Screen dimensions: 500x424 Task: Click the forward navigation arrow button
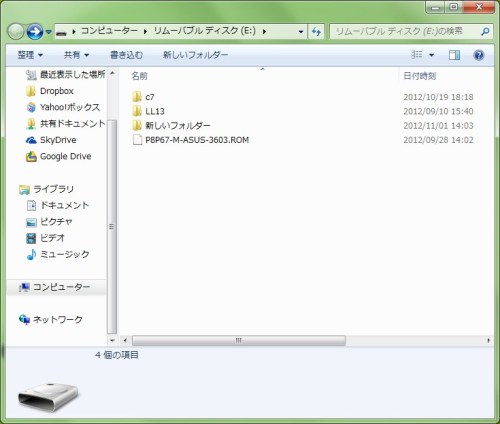[x=35, y=32]
